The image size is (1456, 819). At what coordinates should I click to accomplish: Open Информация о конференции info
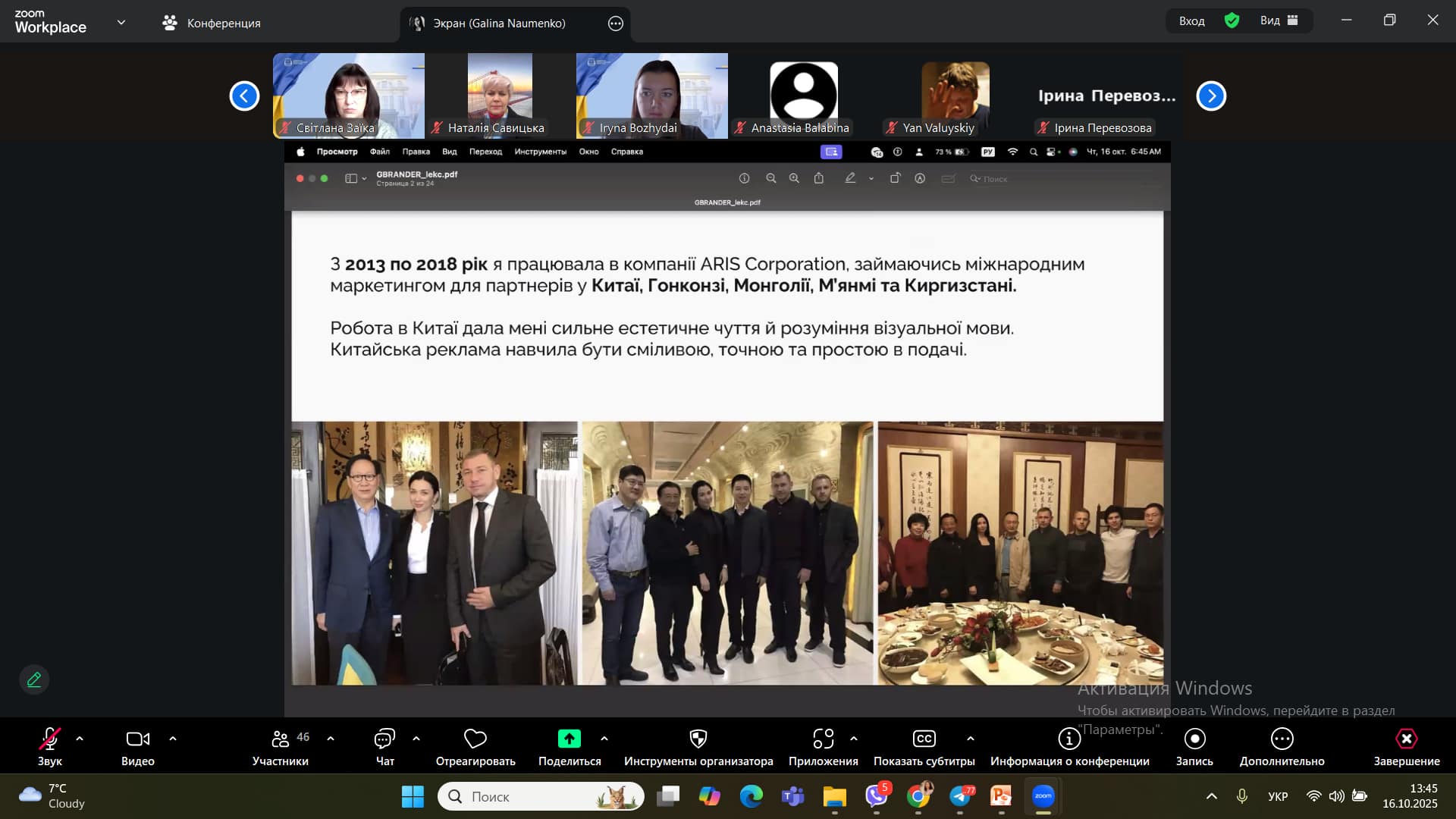click(1069, 739)
